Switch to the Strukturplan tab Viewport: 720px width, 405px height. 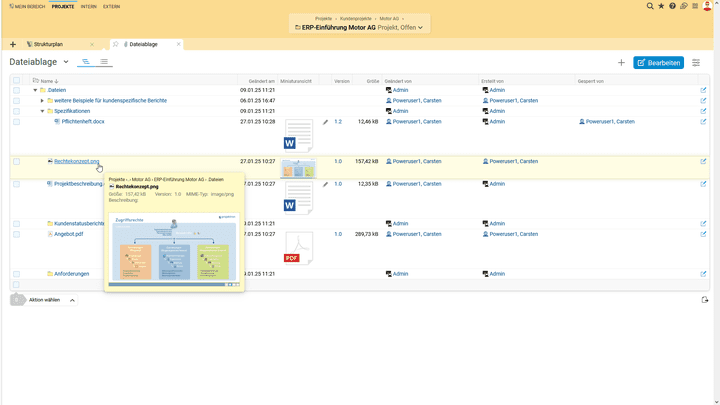click(x=48, y=44)
